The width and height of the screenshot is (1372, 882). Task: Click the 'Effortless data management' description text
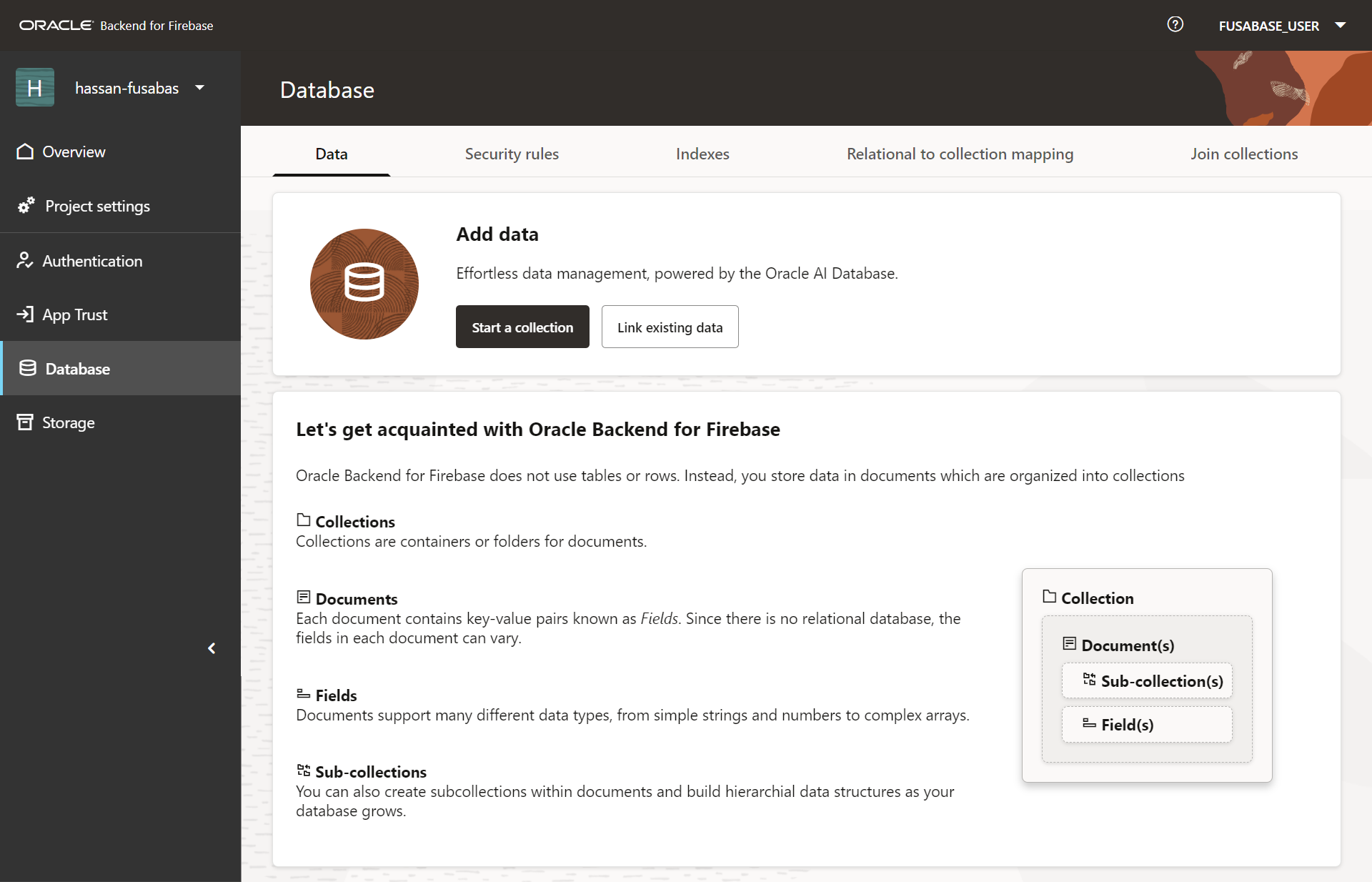coord(677,273)
